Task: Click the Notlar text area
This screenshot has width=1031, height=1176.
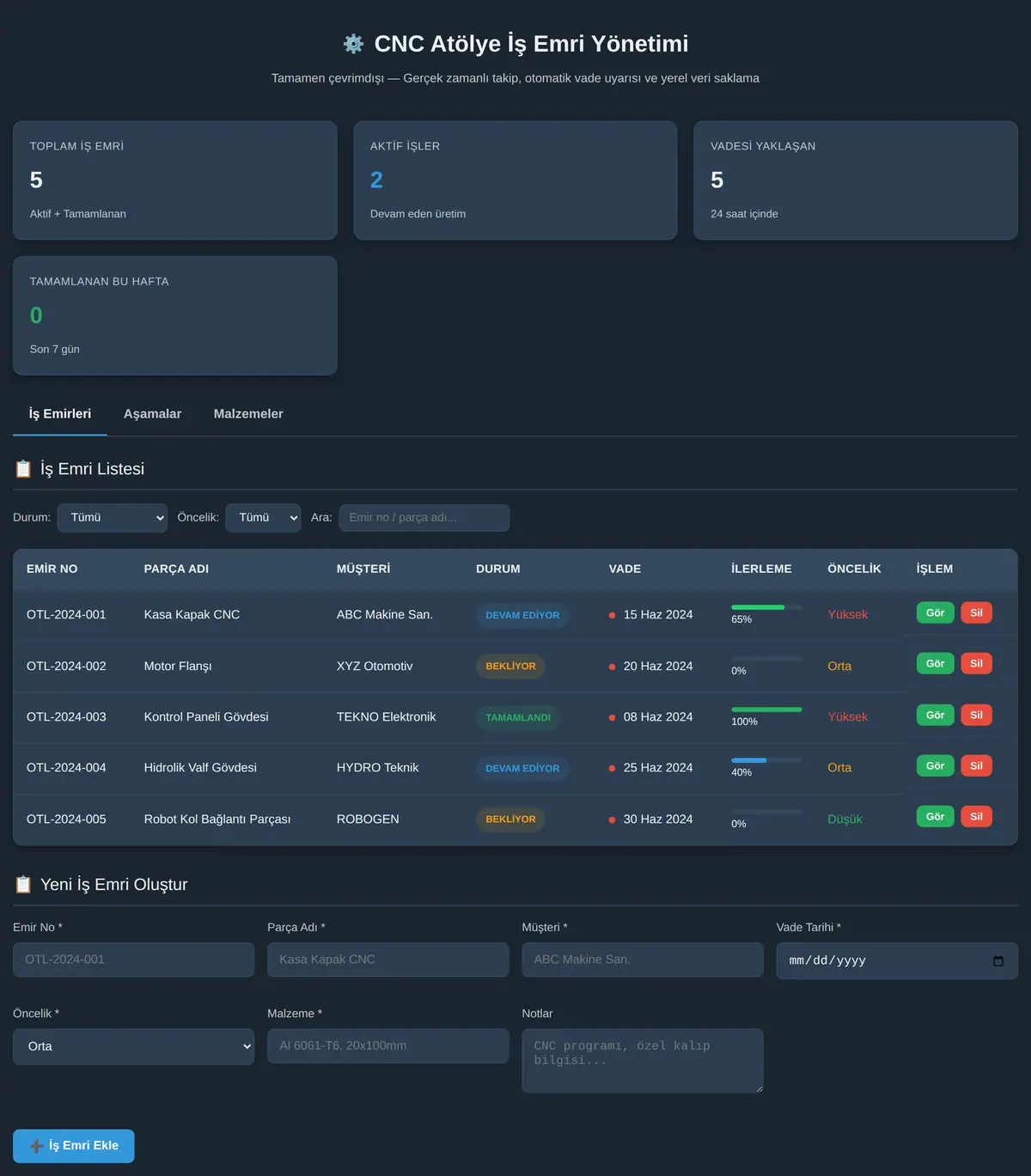Action: (643, 1061)
